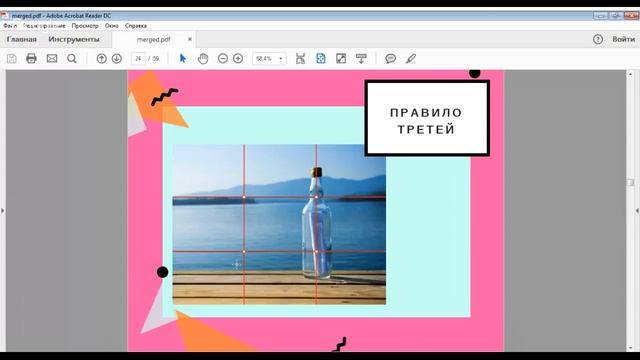
Task: Open the Просмотр menu
Action: click(85, 26)
